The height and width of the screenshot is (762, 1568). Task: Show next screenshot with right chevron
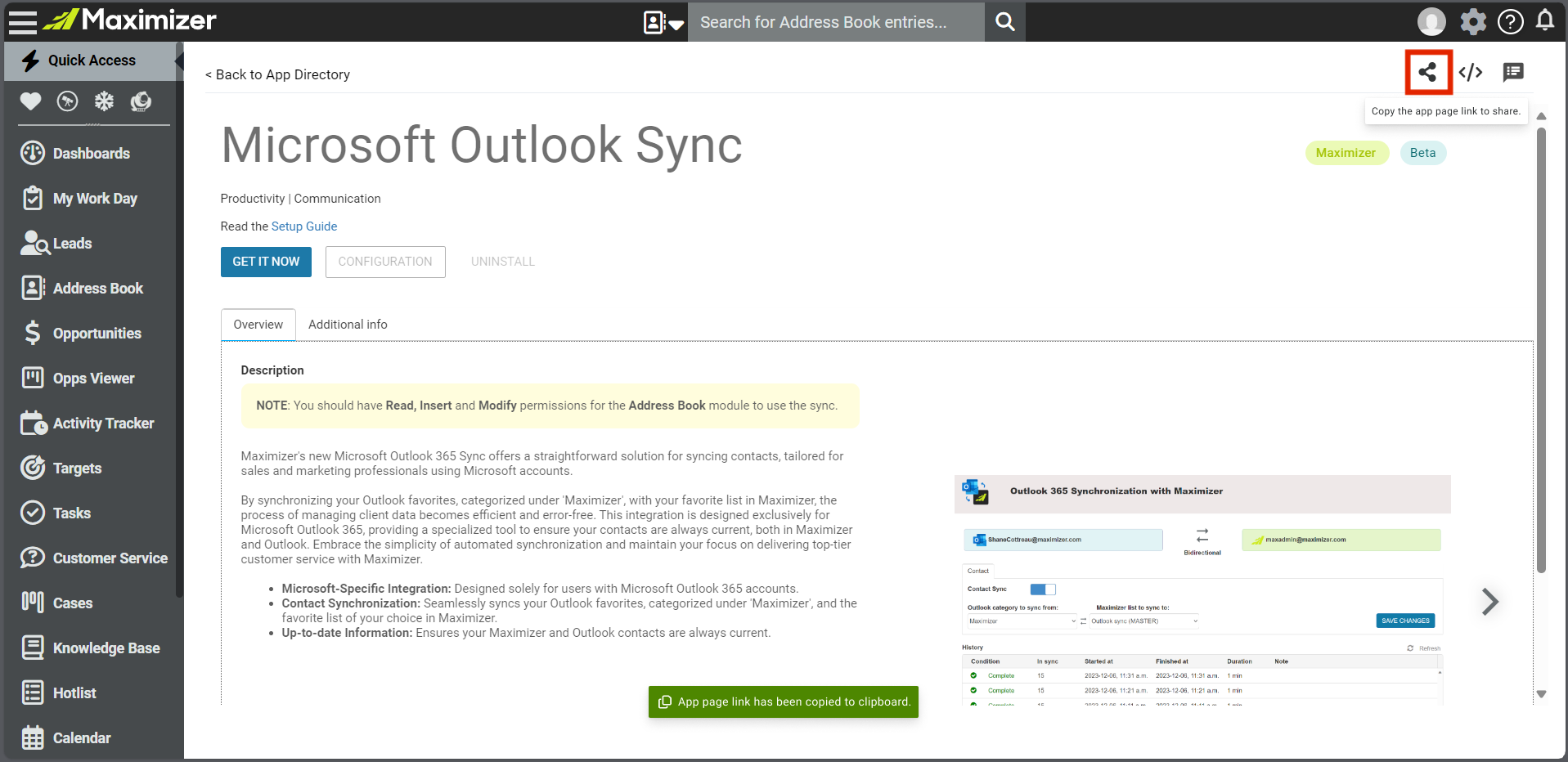(x=1490, y=602)
